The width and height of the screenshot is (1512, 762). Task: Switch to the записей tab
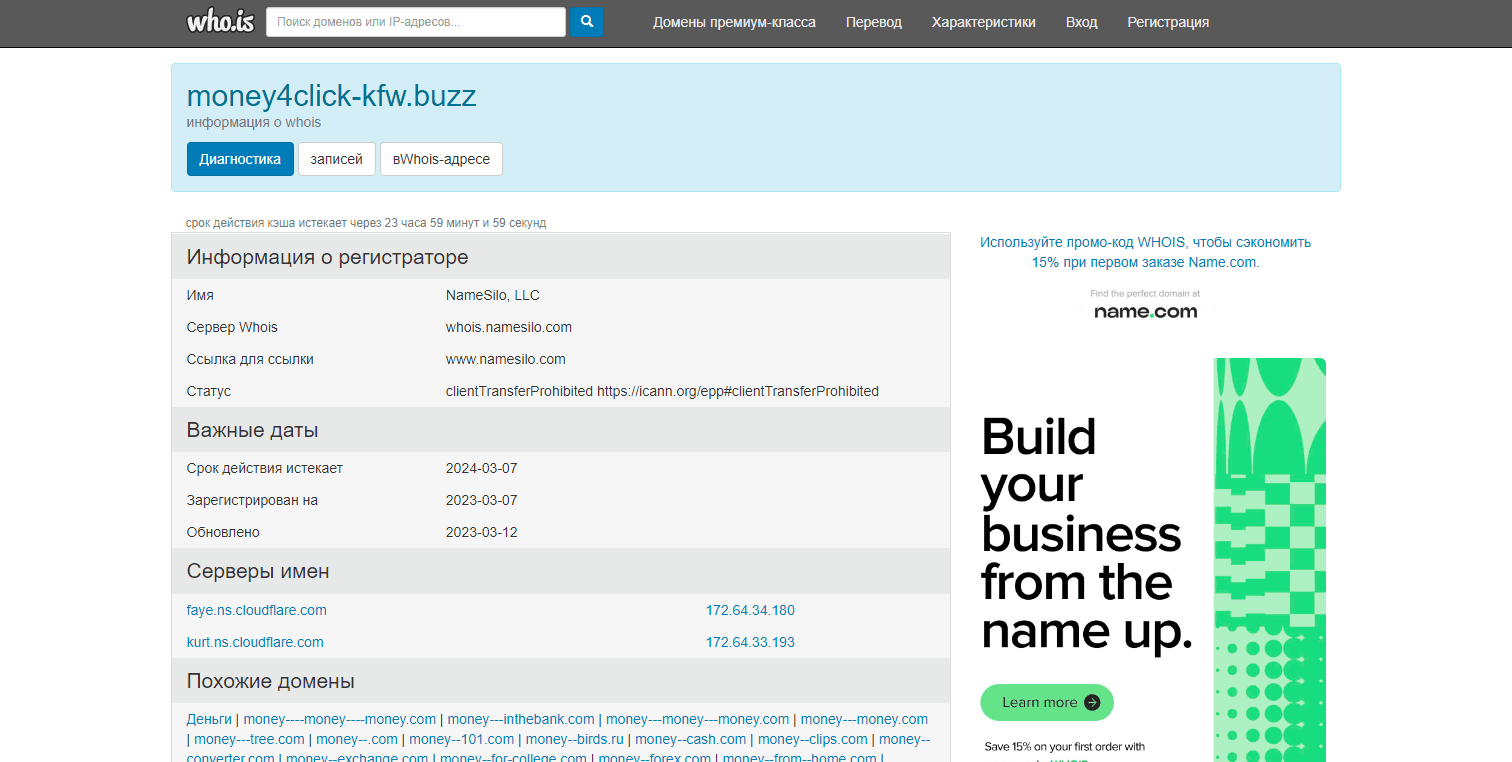(x=336, y=159)
